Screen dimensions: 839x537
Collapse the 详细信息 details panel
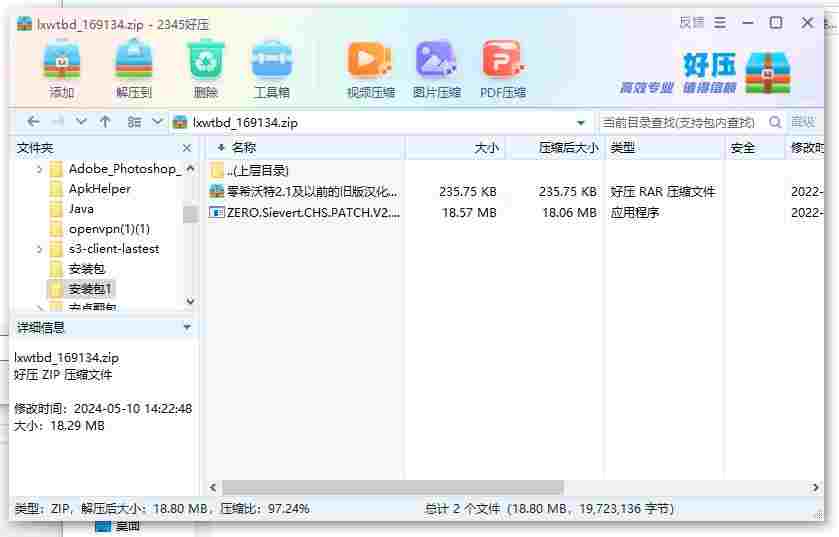[187, 327]
